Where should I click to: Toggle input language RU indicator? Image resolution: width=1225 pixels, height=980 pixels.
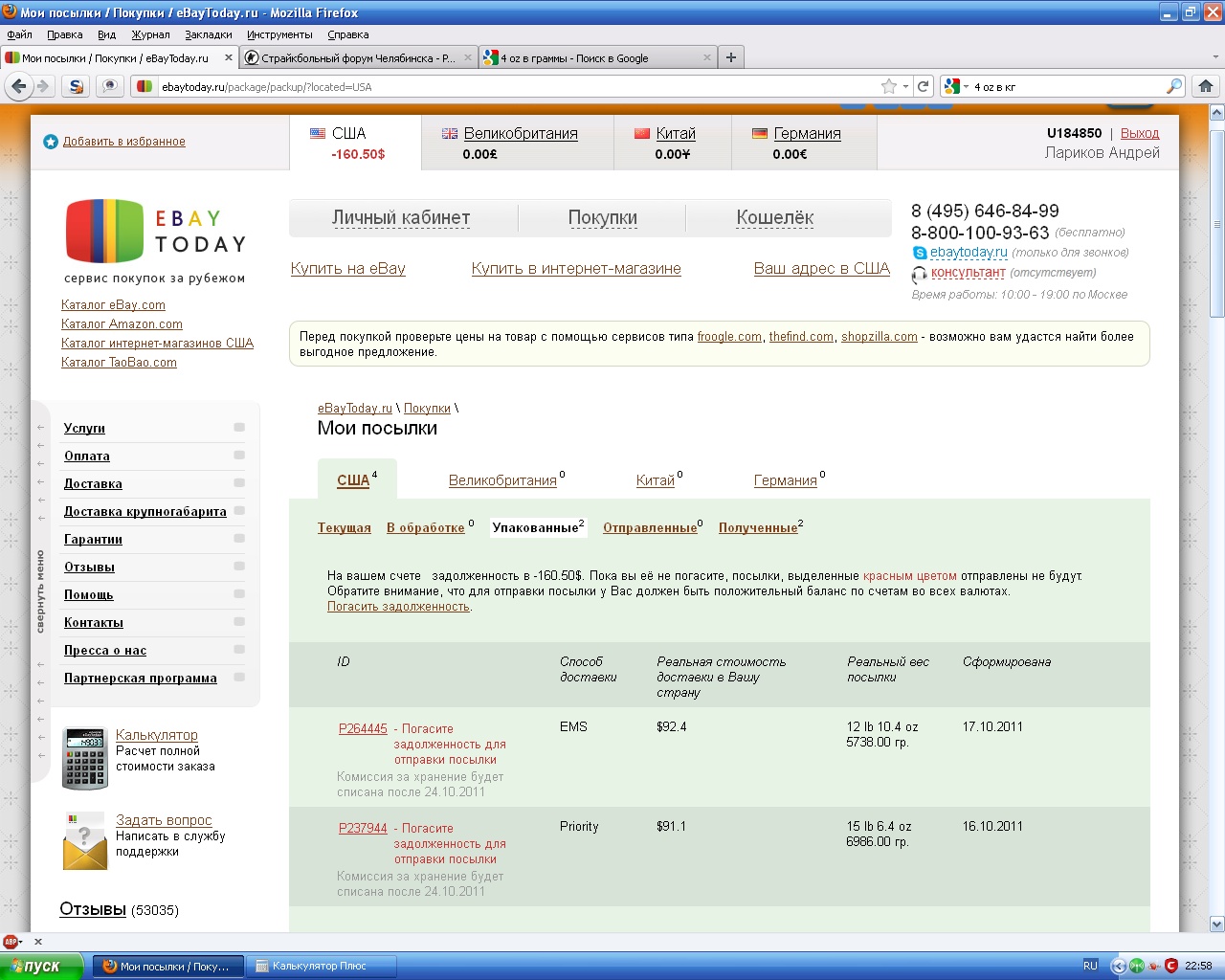(x=1090, y=966)
